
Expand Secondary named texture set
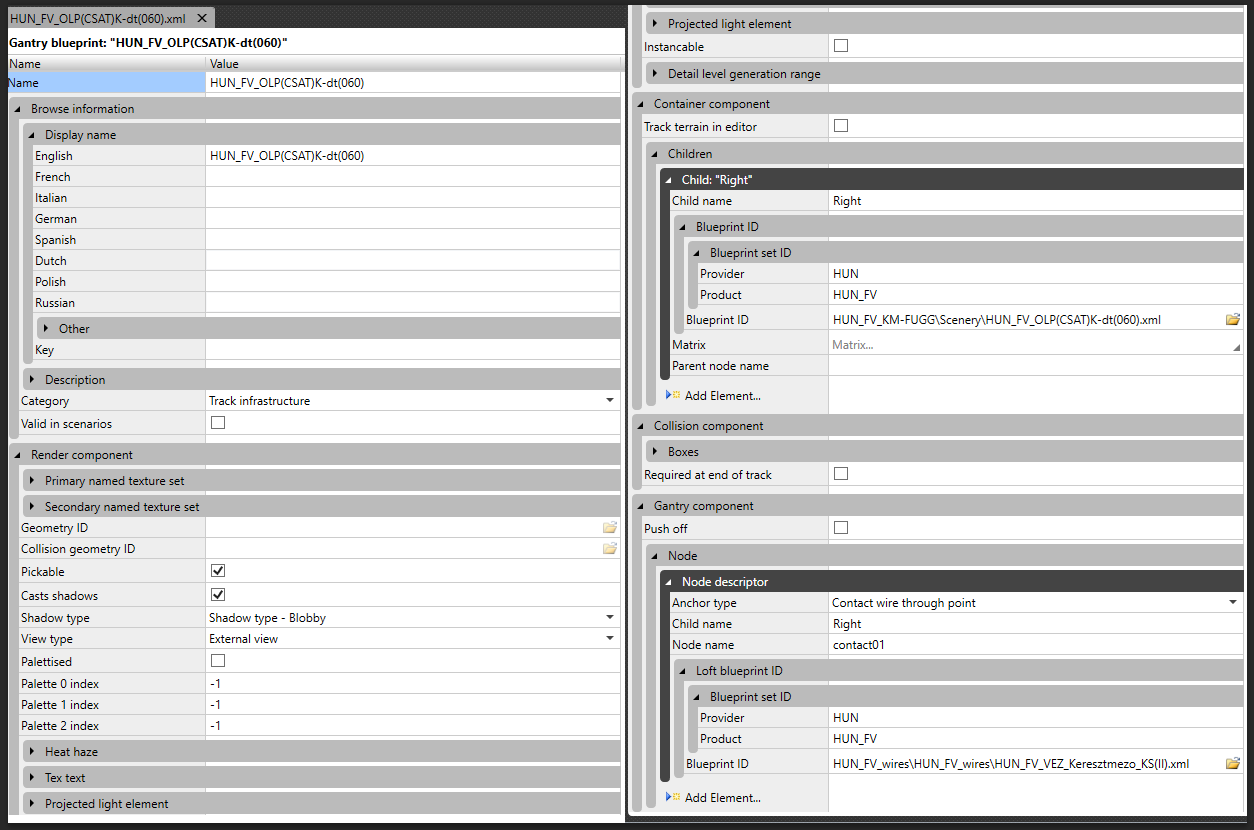click(33, 507)
